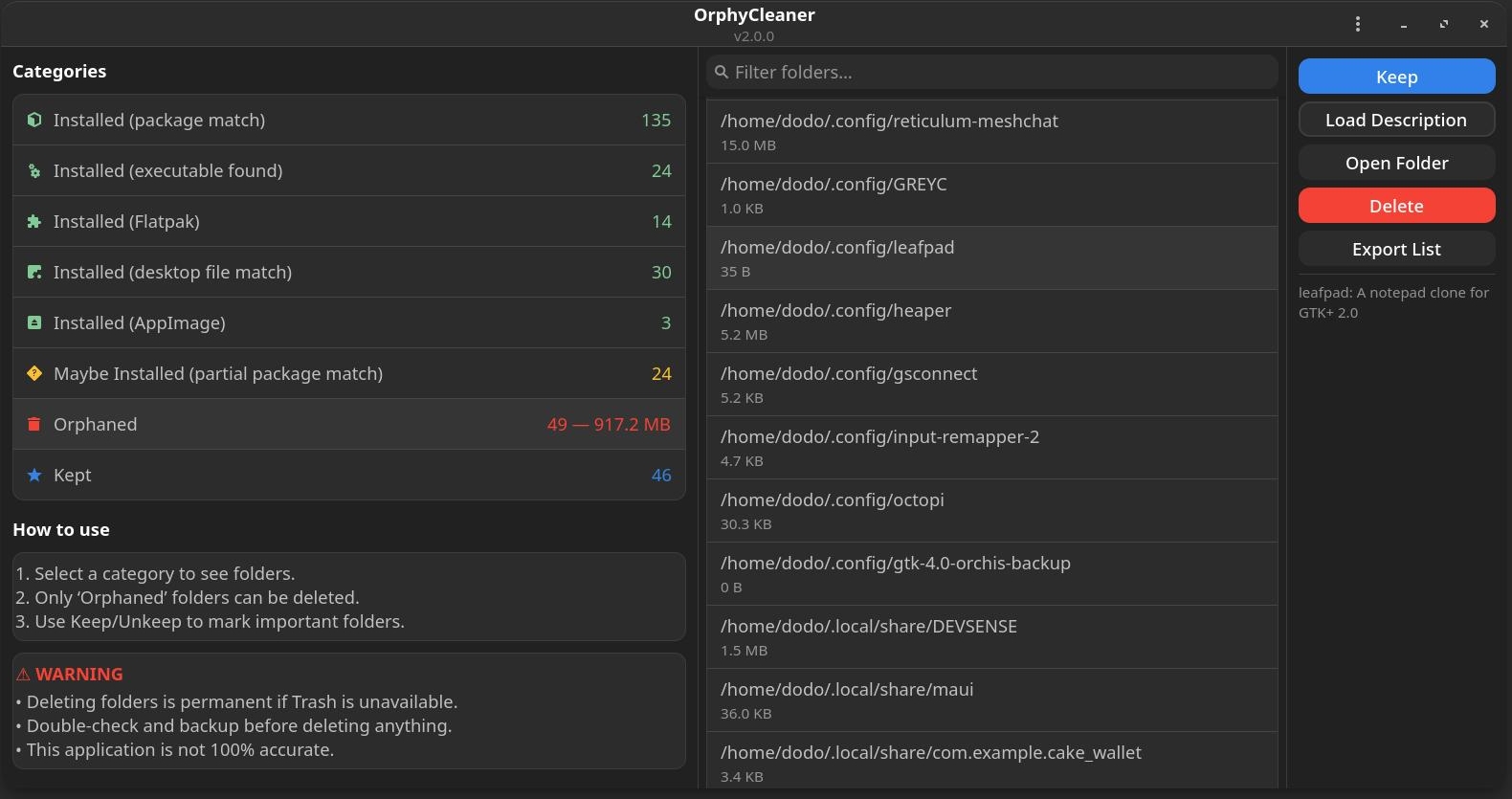This screenshot has width=1512, height=799.
Task: Select the Installed (package match) category
Action: [349, 120]
